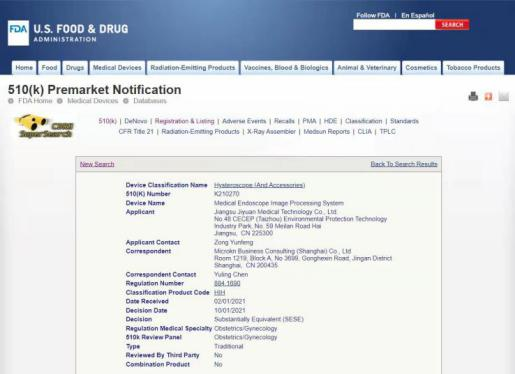Click the email envelope icon
The width and height of the screenshot is (515, 374).
(504, 97)
